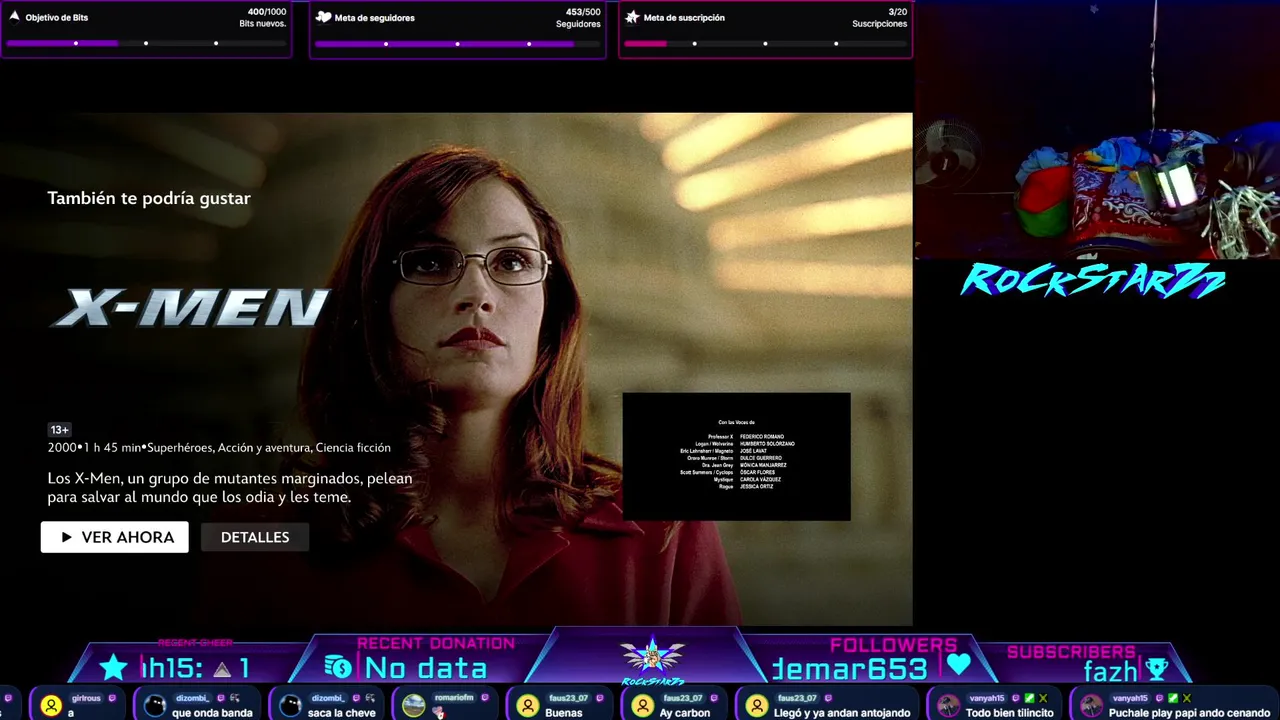
Task: Click the 453/500 Seguidores counter
Action: tap(583, 12)
